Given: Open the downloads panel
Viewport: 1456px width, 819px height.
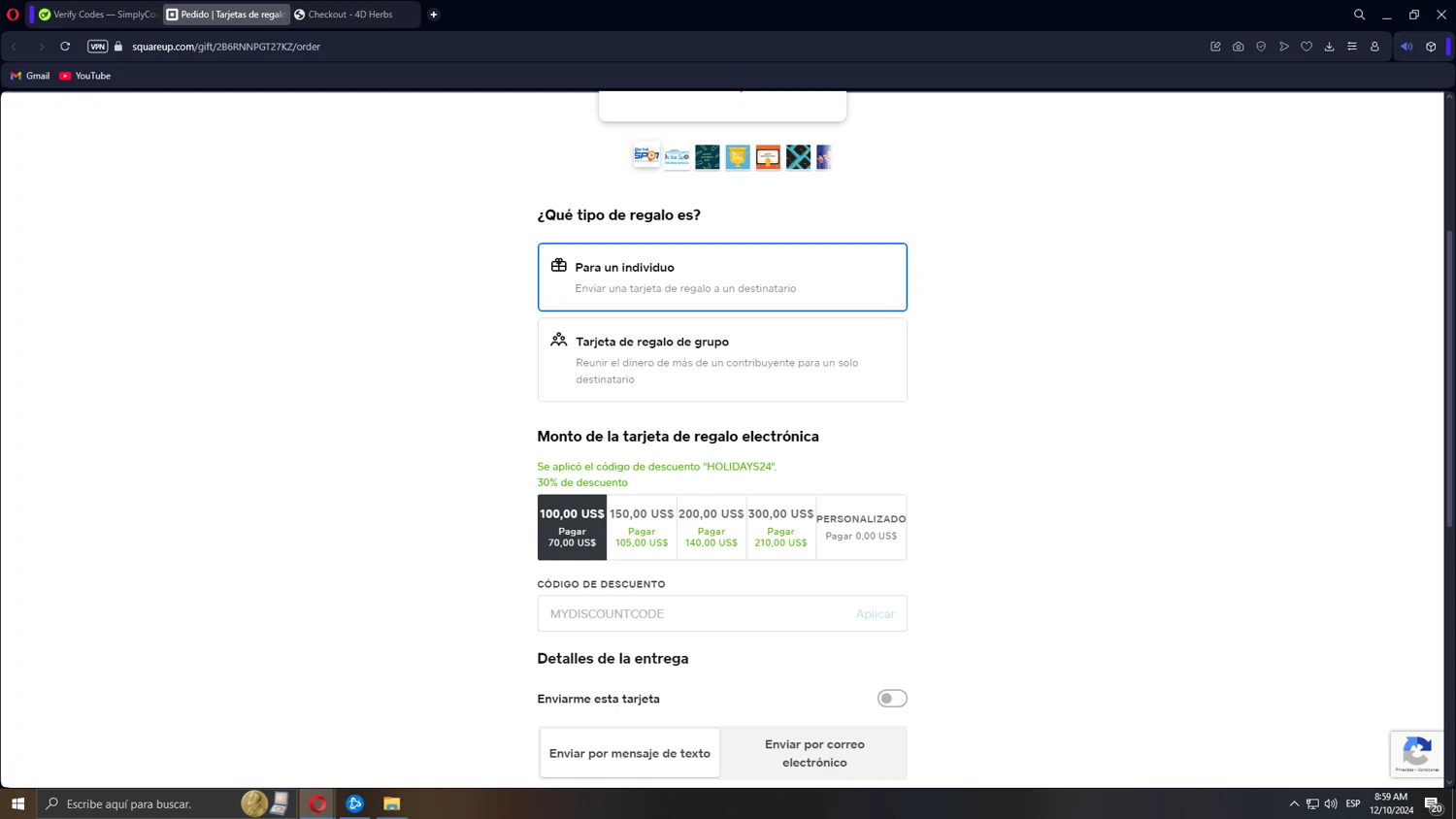Looking at the screenshot, I should coord(1329,47).
